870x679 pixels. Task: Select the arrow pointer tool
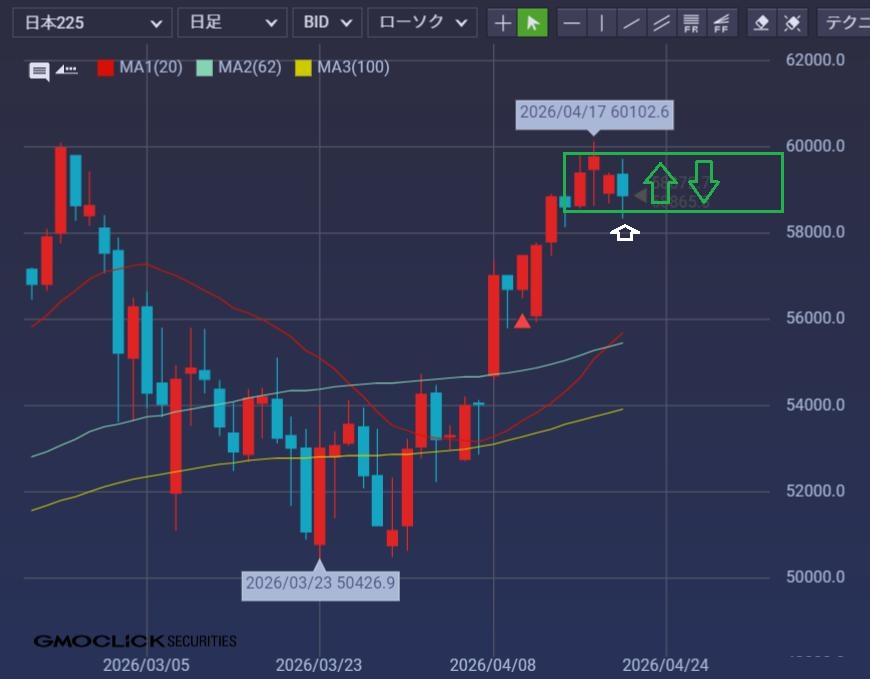point(533,23)
